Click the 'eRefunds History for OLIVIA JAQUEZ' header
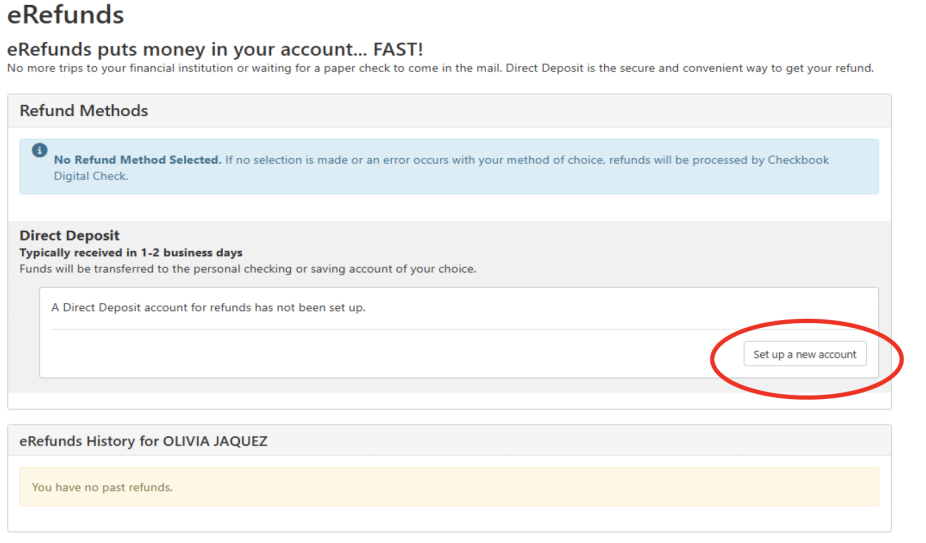This screenshot has height=543, width=926. point(449,441)
